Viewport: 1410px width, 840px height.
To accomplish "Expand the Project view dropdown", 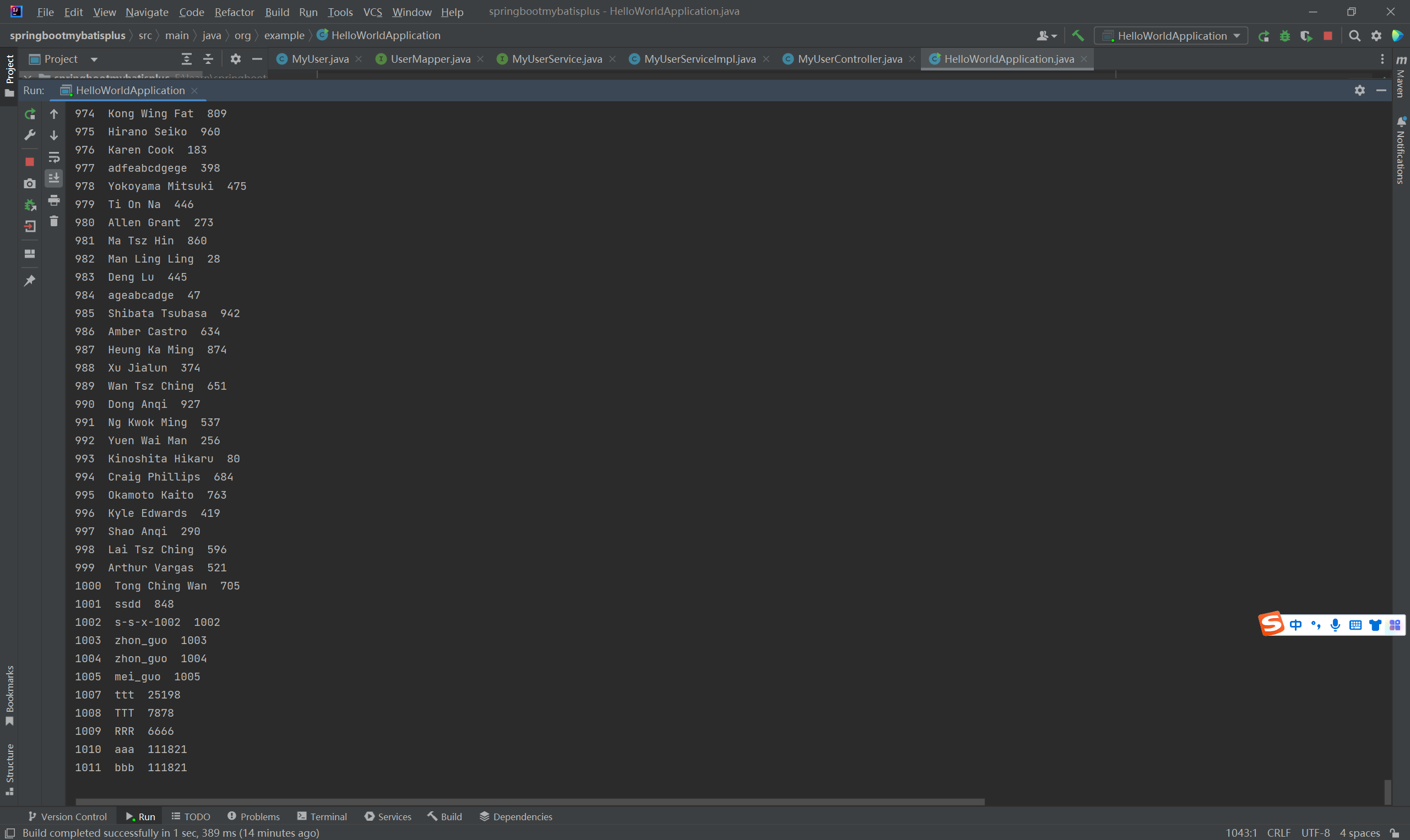I will tap(94, 59).
